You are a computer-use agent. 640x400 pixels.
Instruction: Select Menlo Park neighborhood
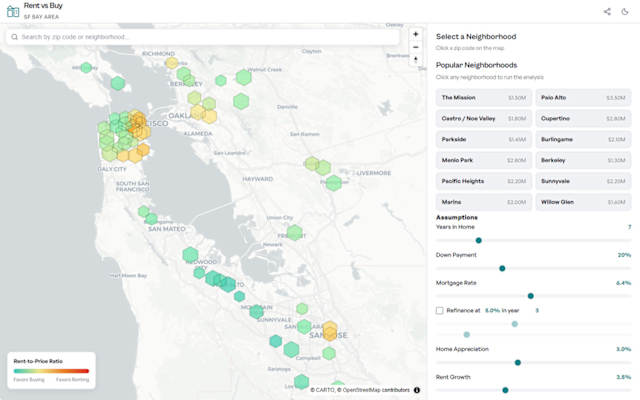pos(484,160)
